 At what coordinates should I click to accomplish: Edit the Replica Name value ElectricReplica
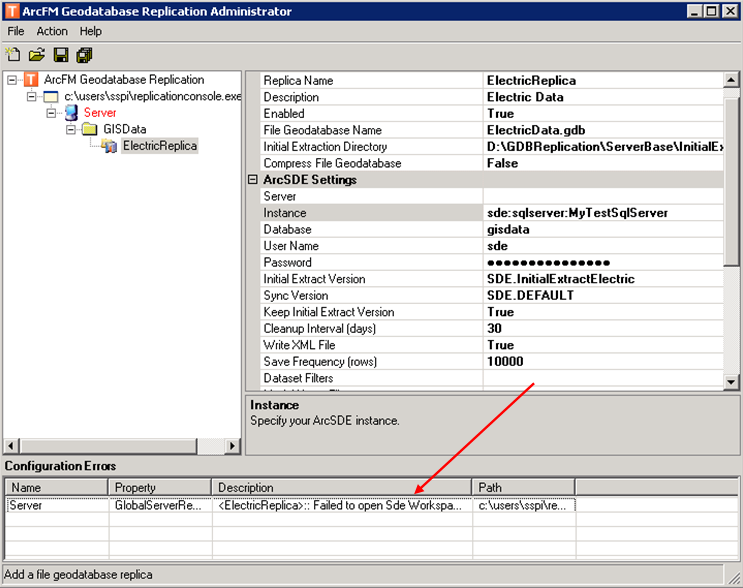(x=603, y=81)
